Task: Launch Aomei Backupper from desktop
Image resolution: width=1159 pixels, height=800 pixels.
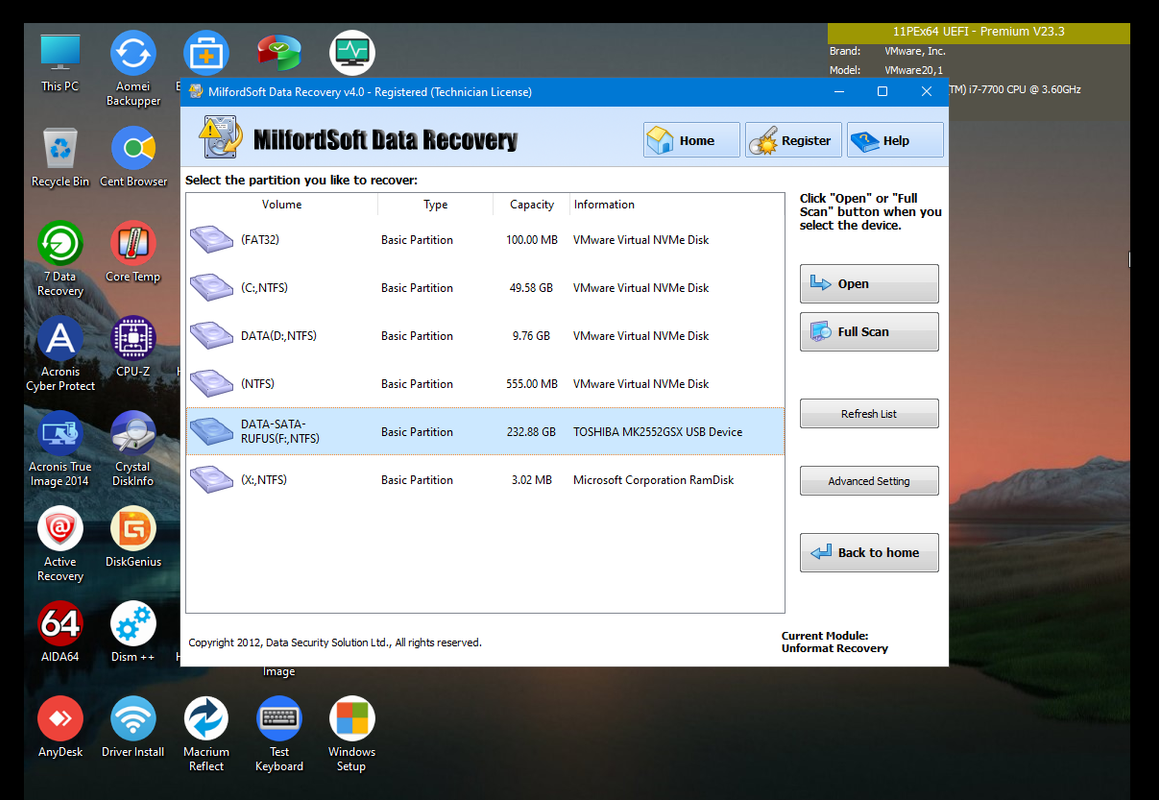Action: pyautogui.click(x=133, y=69)
